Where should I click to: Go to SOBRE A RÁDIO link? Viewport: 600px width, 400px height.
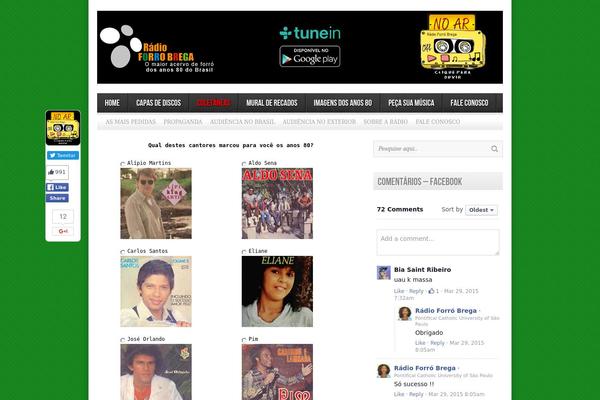pyautogui.click(x=385, y=122)
